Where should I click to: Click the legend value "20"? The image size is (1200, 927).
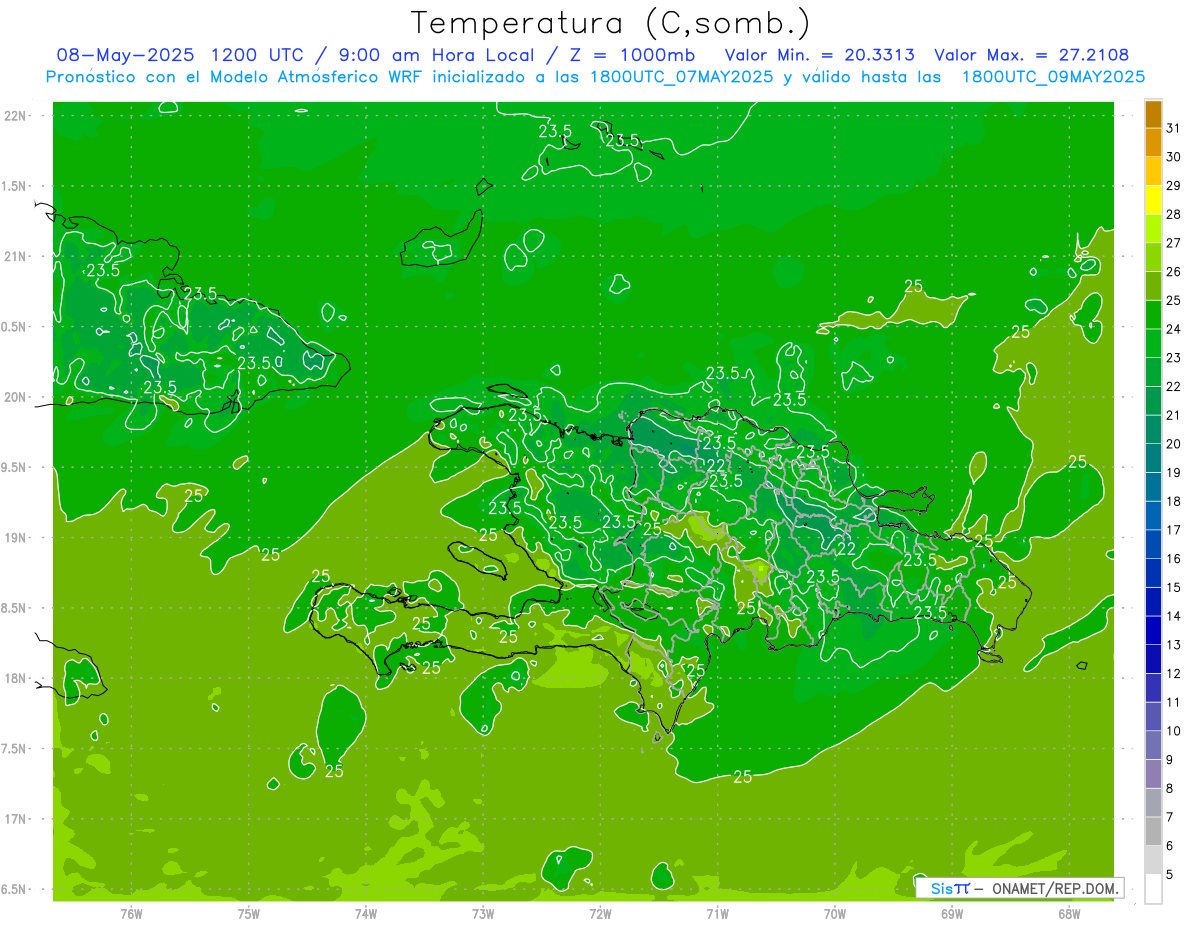(x=1174, y=444)
